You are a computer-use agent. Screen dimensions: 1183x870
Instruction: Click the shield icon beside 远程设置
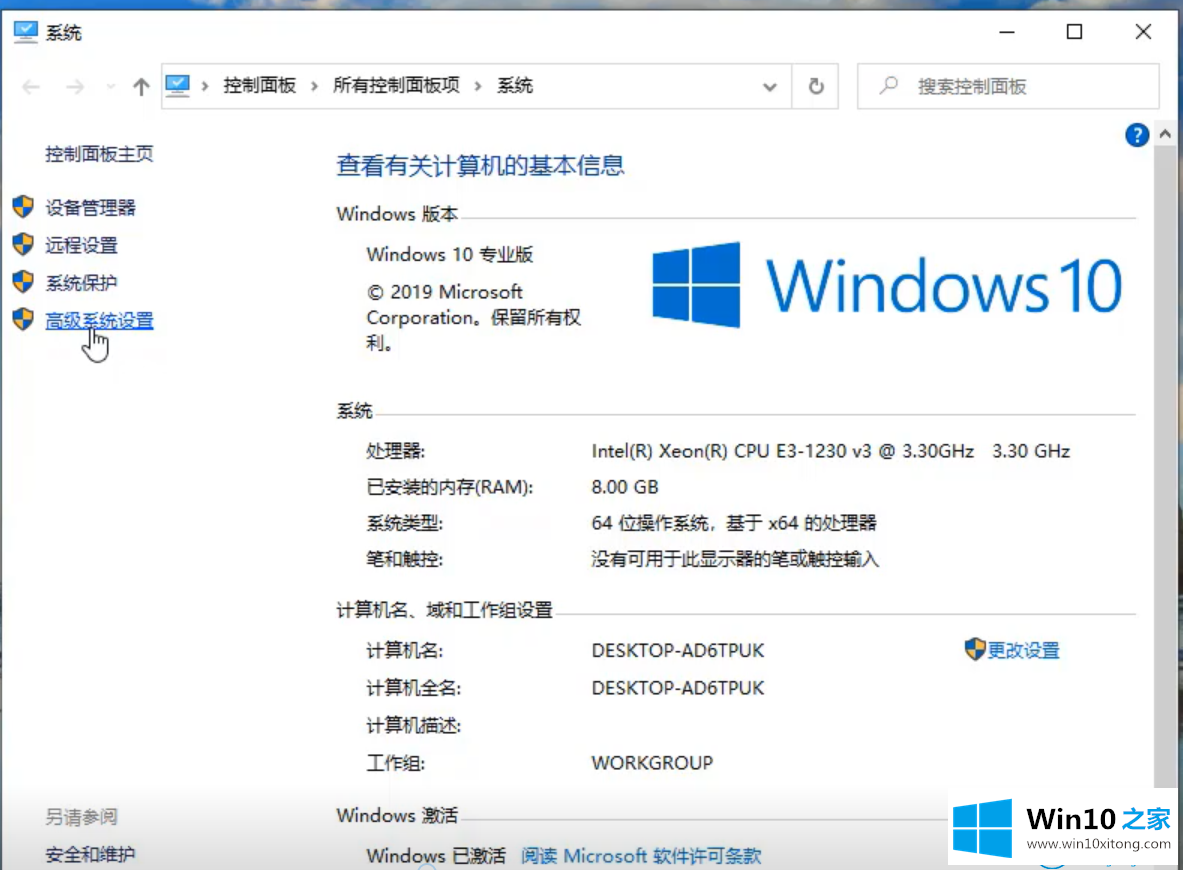click(23, 244)
